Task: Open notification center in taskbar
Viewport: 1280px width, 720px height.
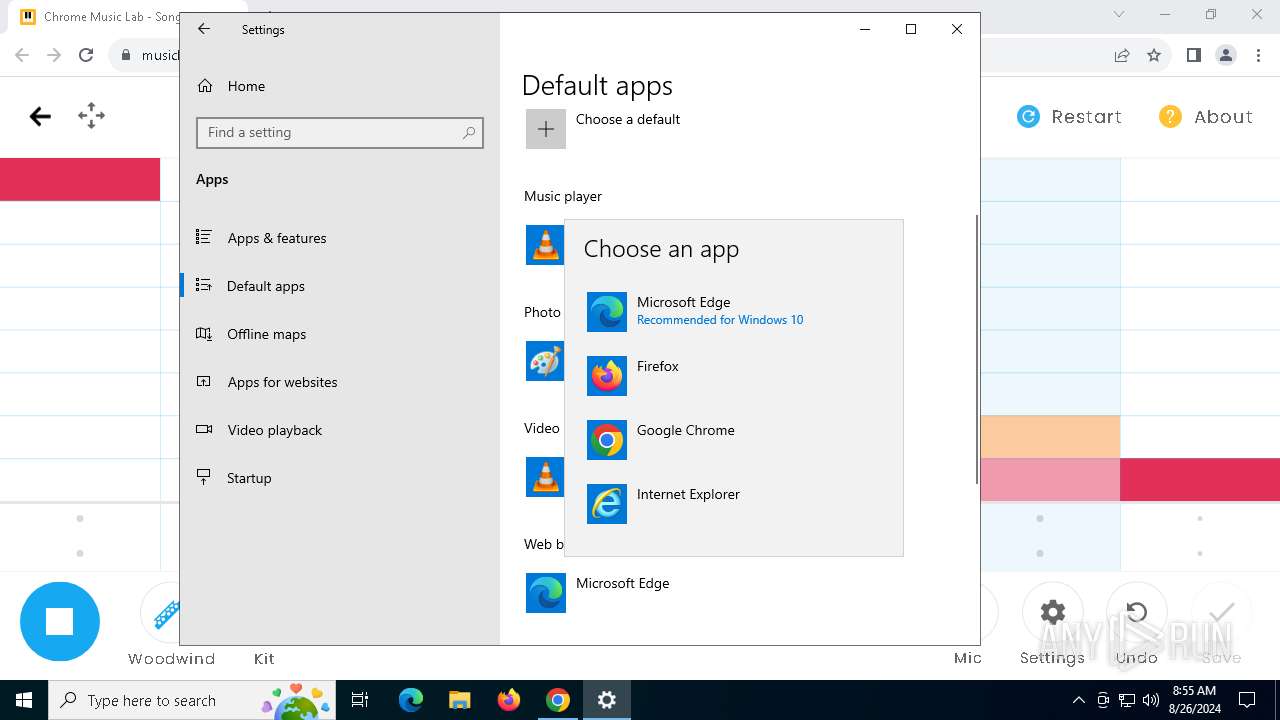Action: (1247, 700)
